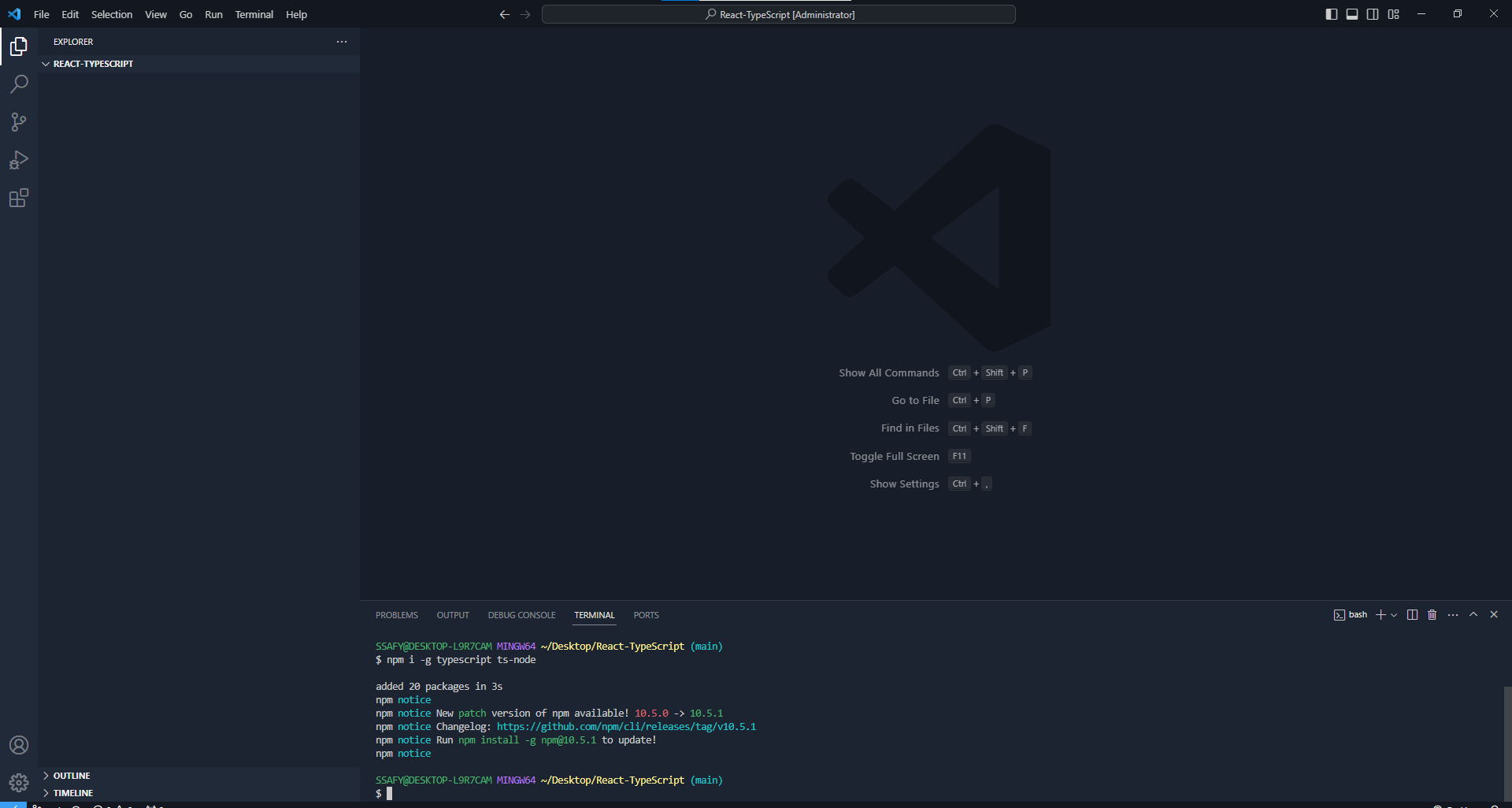This screenshot has height=808, width=1512.
Task: Click the React-TypeScript command center search box
Action: [x=779, y=14]
